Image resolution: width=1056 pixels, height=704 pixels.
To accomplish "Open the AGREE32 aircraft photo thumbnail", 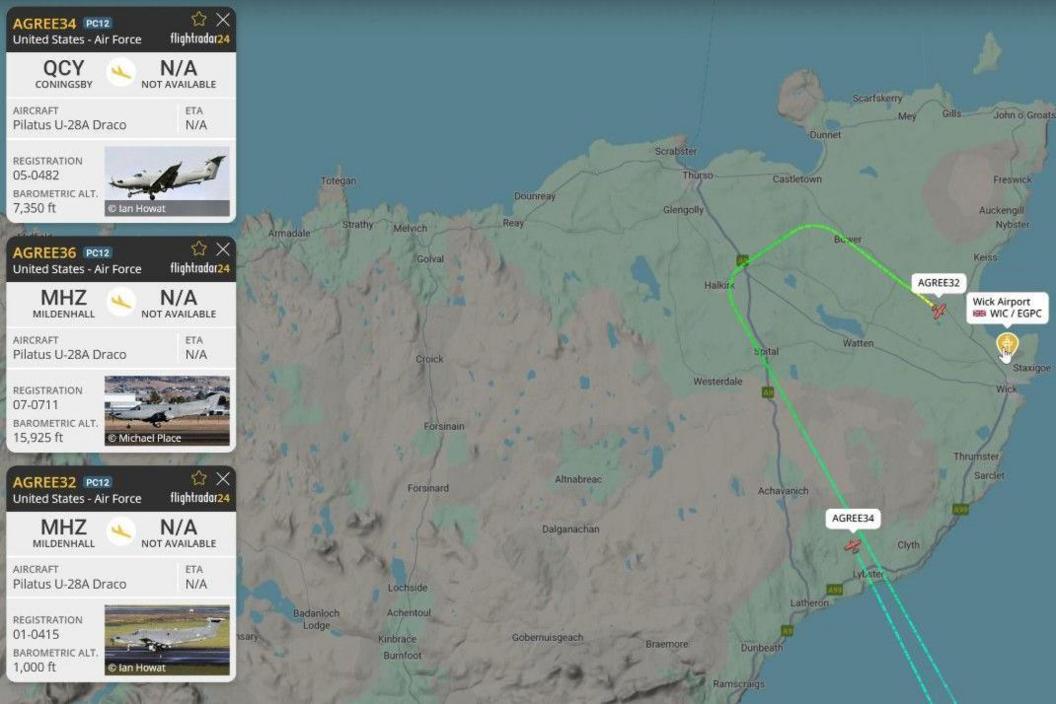I will pos(167,640).
